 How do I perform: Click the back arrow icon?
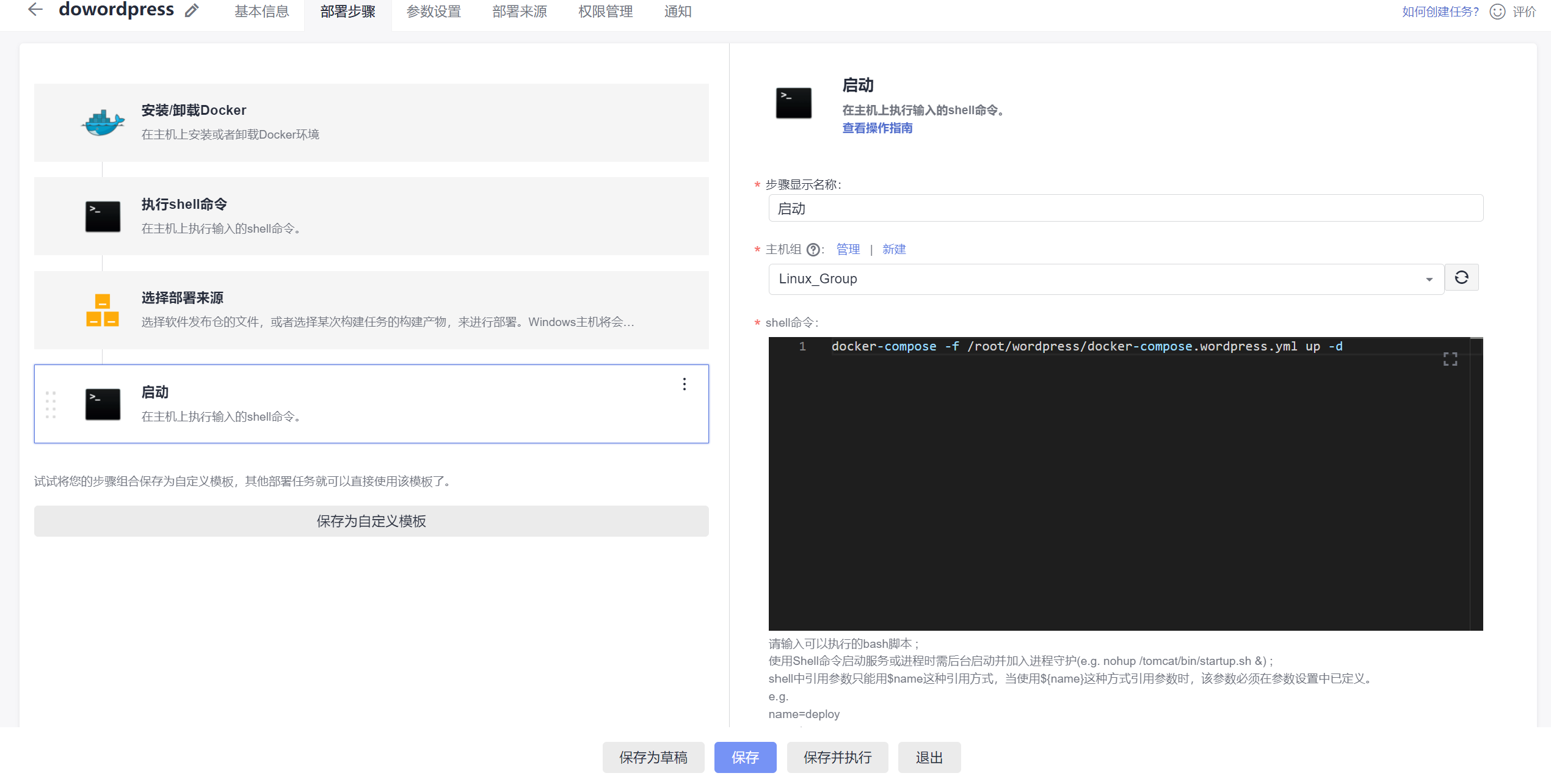[x=35, y=10]
